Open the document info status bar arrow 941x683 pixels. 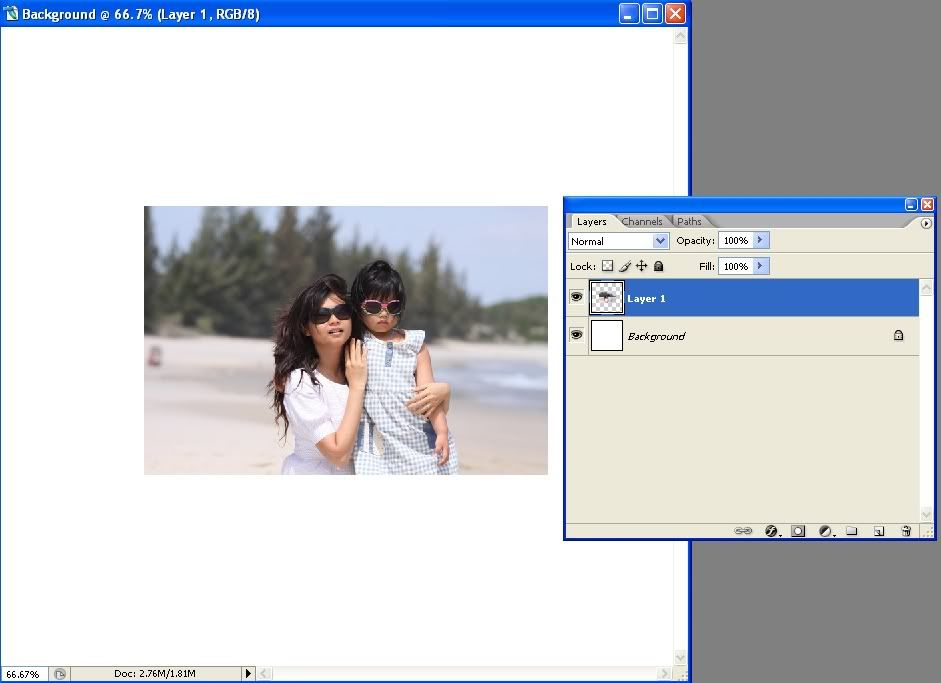coord(249,674)
